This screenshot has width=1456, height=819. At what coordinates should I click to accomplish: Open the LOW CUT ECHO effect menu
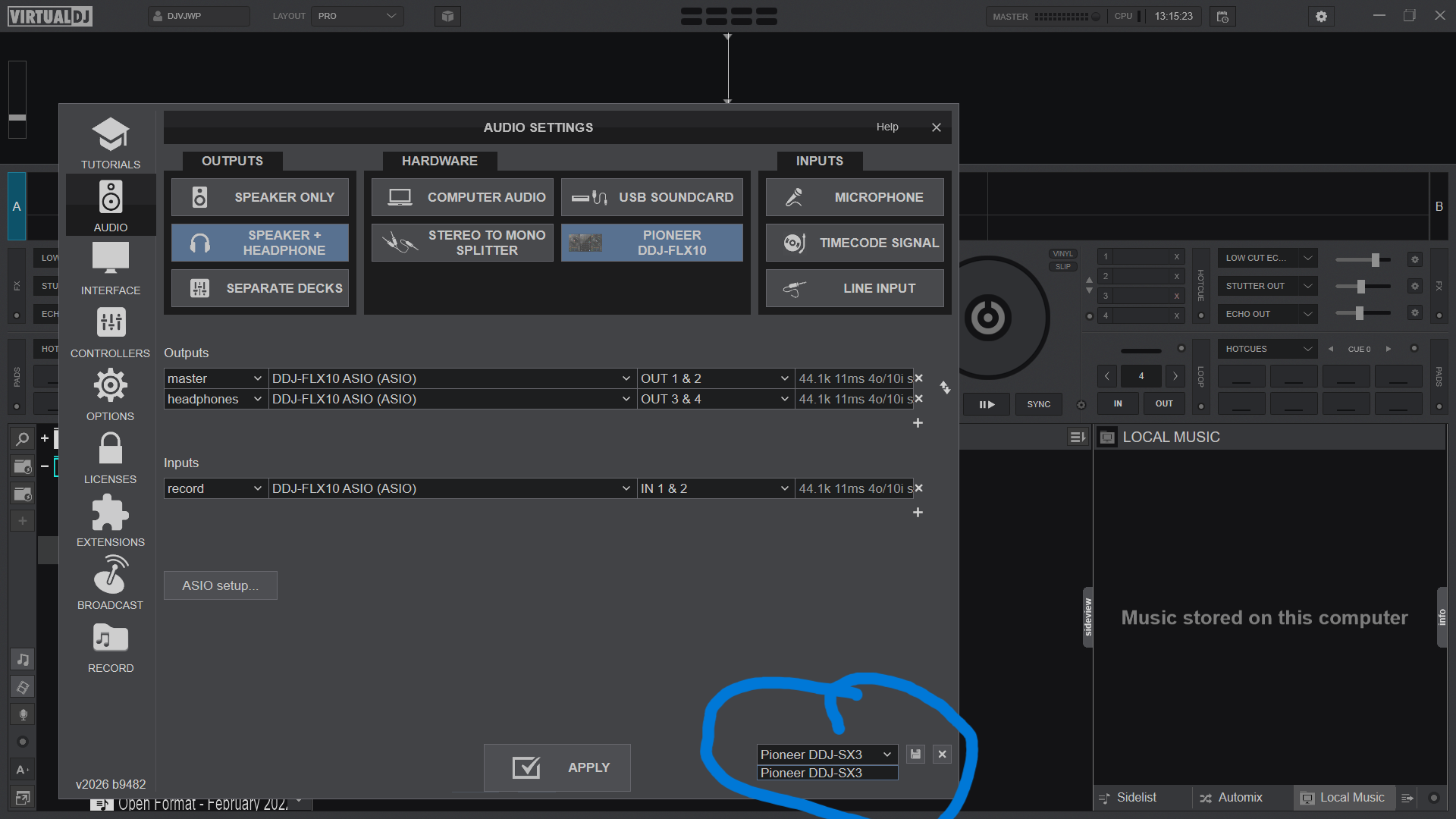point(1267,259)
